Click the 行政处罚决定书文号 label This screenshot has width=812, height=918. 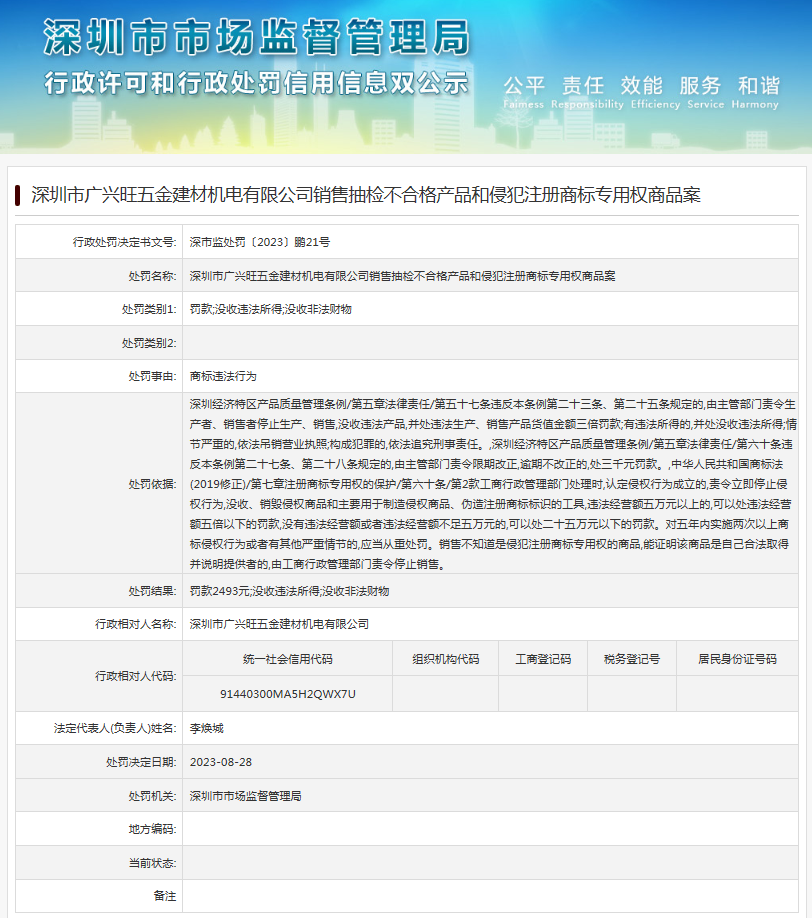pos(124,242)
